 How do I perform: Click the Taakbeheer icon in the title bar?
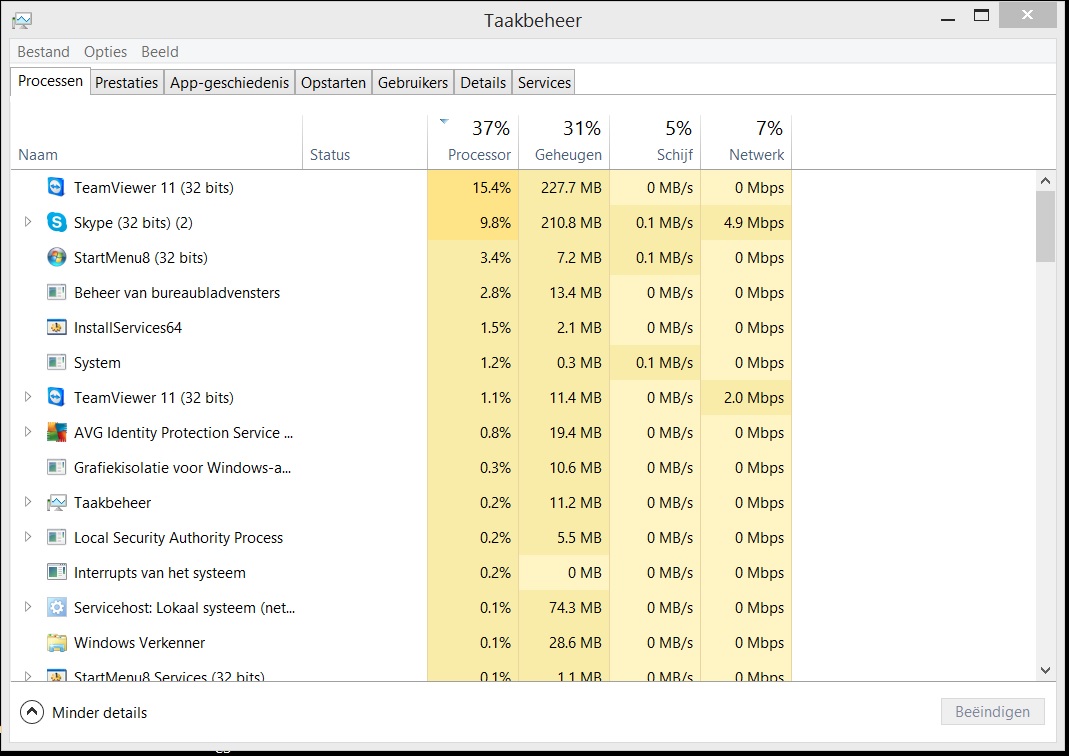click(22, 20)
